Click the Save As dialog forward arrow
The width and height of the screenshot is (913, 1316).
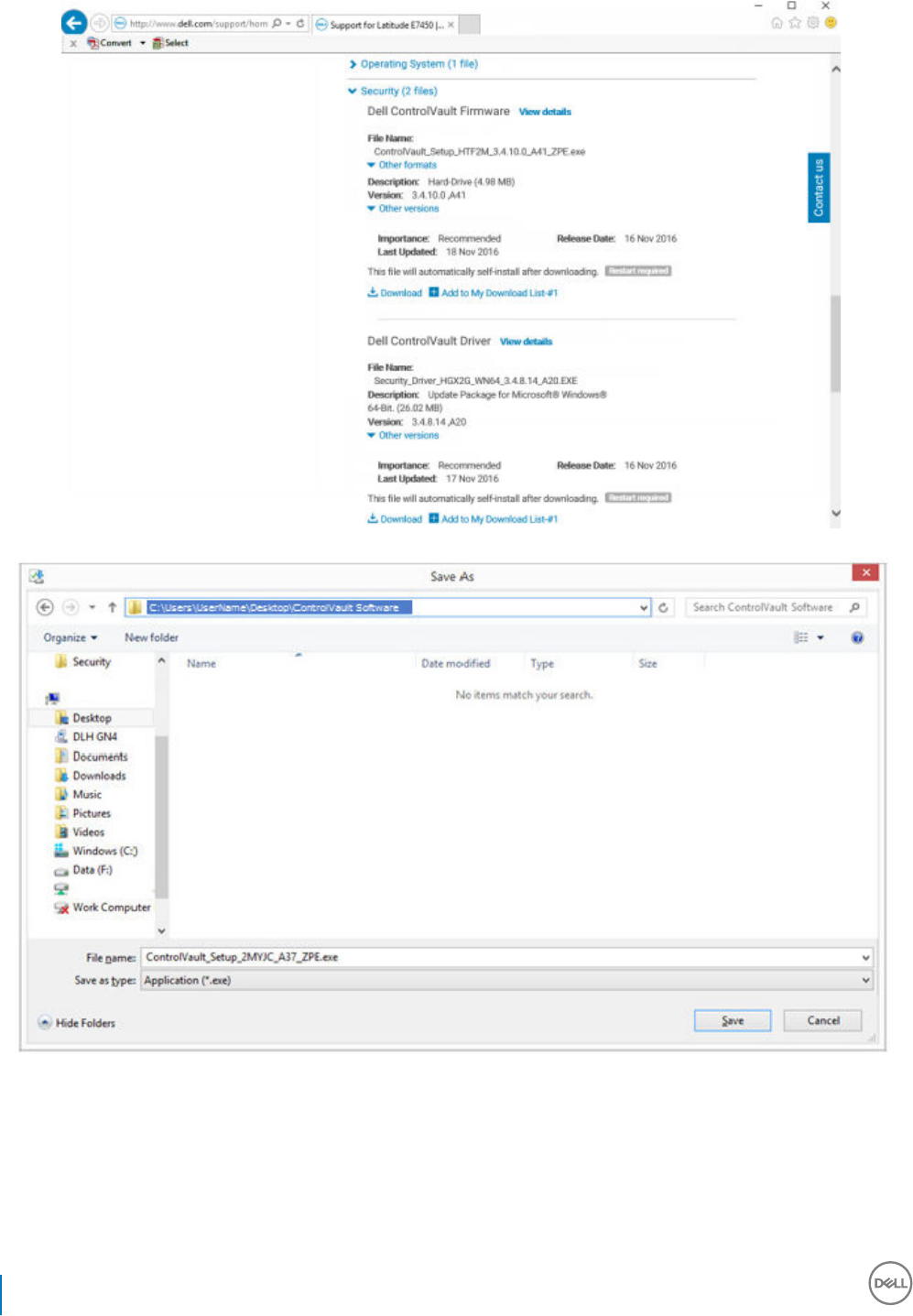pos(71,607)
